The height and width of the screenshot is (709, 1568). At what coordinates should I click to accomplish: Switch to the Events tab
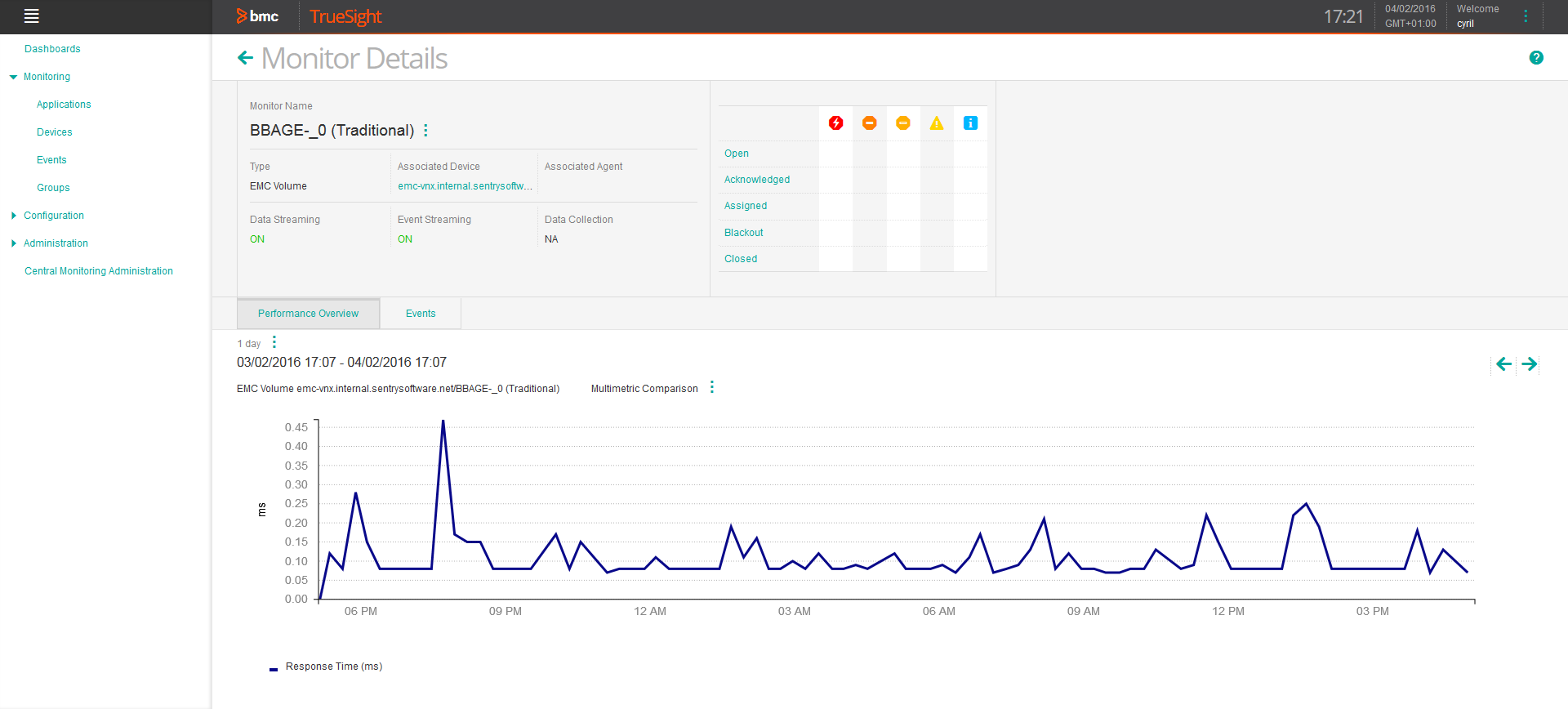point(421,314)
